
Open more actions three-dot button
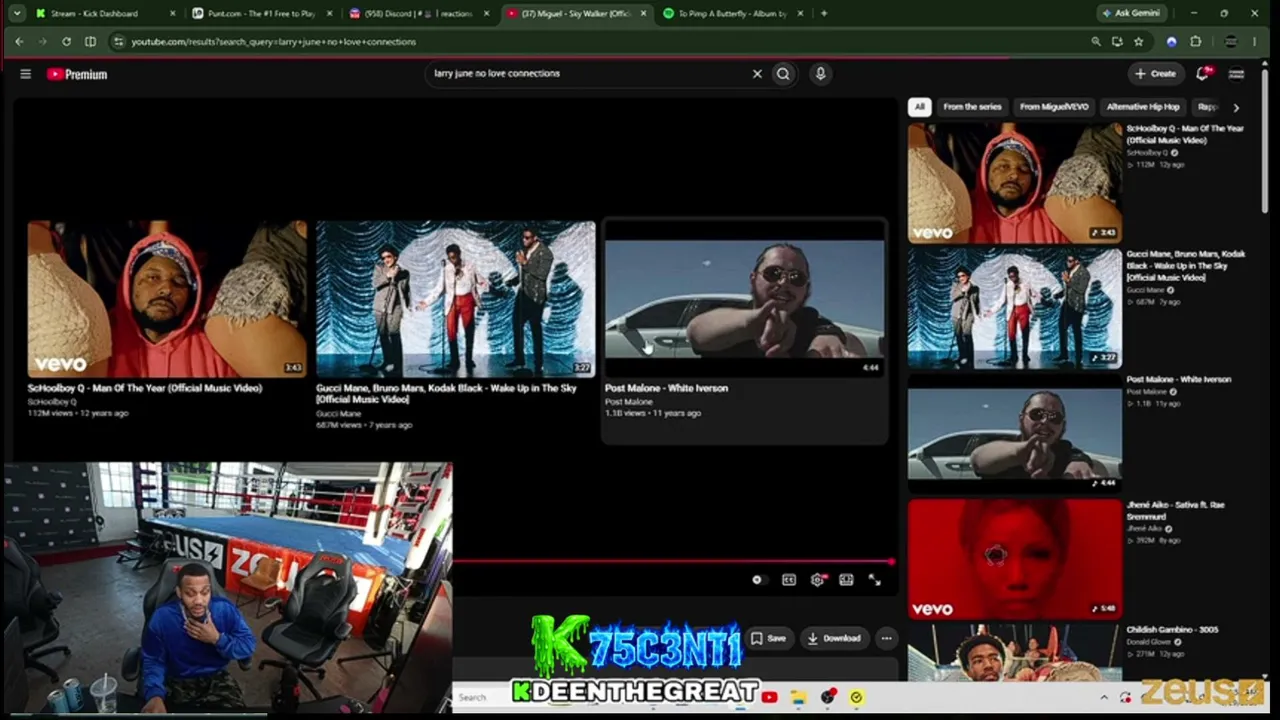(886, 638)
